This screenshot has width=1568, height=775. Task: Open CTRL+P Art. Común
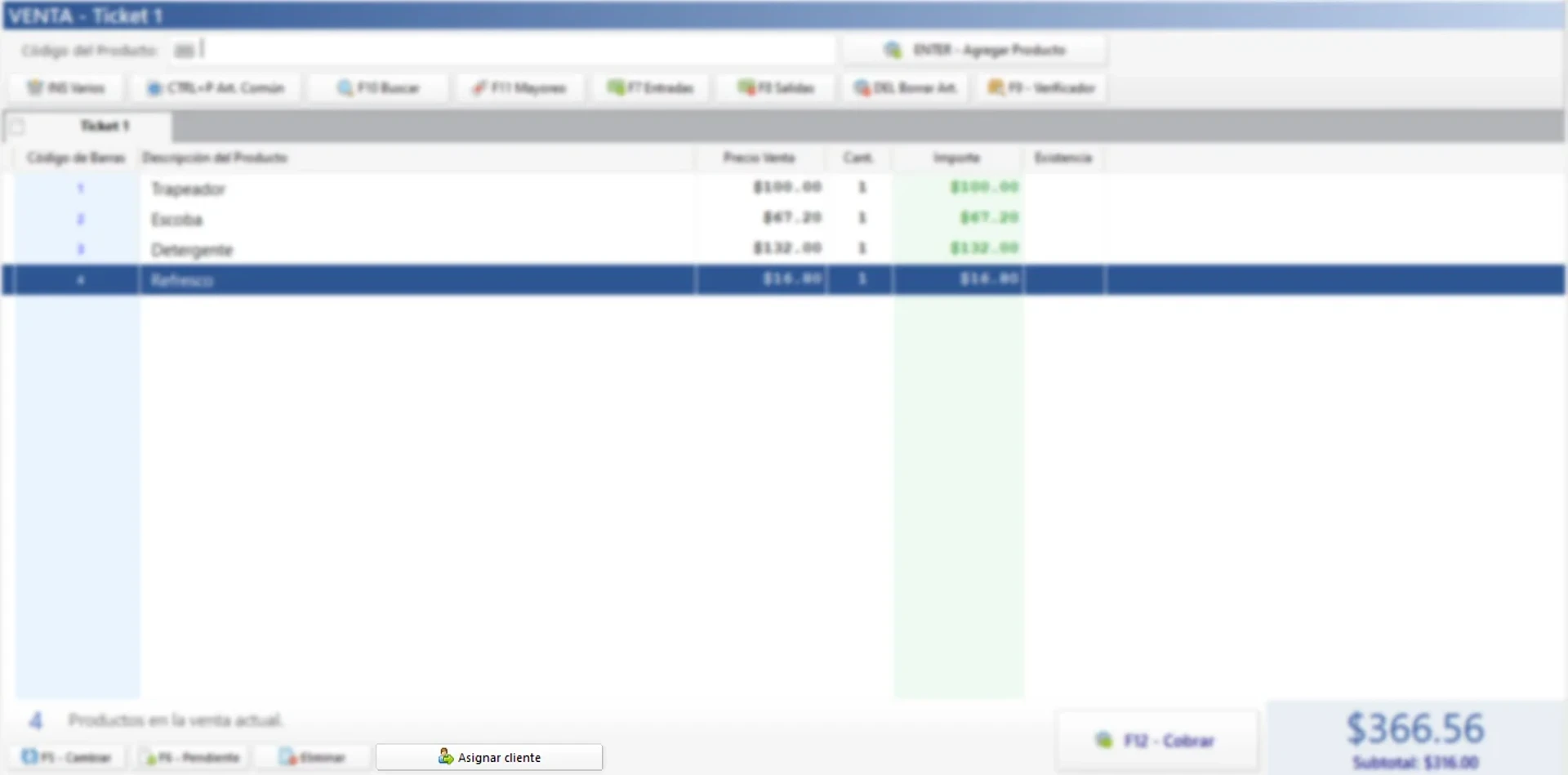point(216,87)
